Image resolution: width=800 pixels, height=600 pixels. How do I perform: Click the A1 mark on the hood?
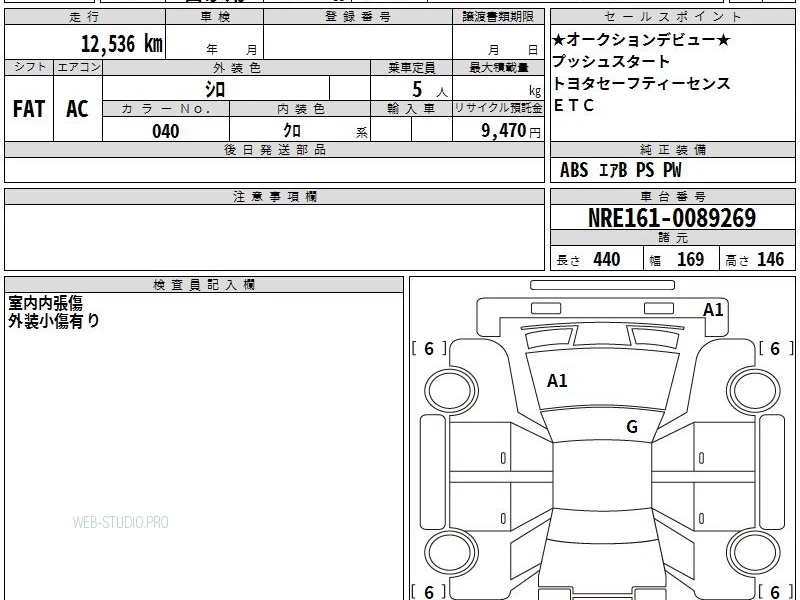(557, 381)
